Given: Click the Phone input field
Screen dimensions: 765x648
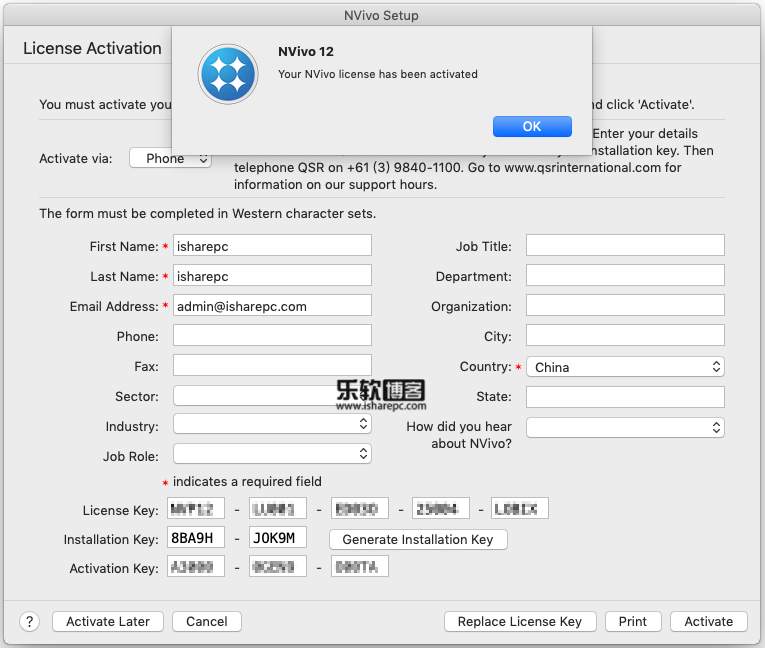Looking at the screenshot, I should point(272,336).
